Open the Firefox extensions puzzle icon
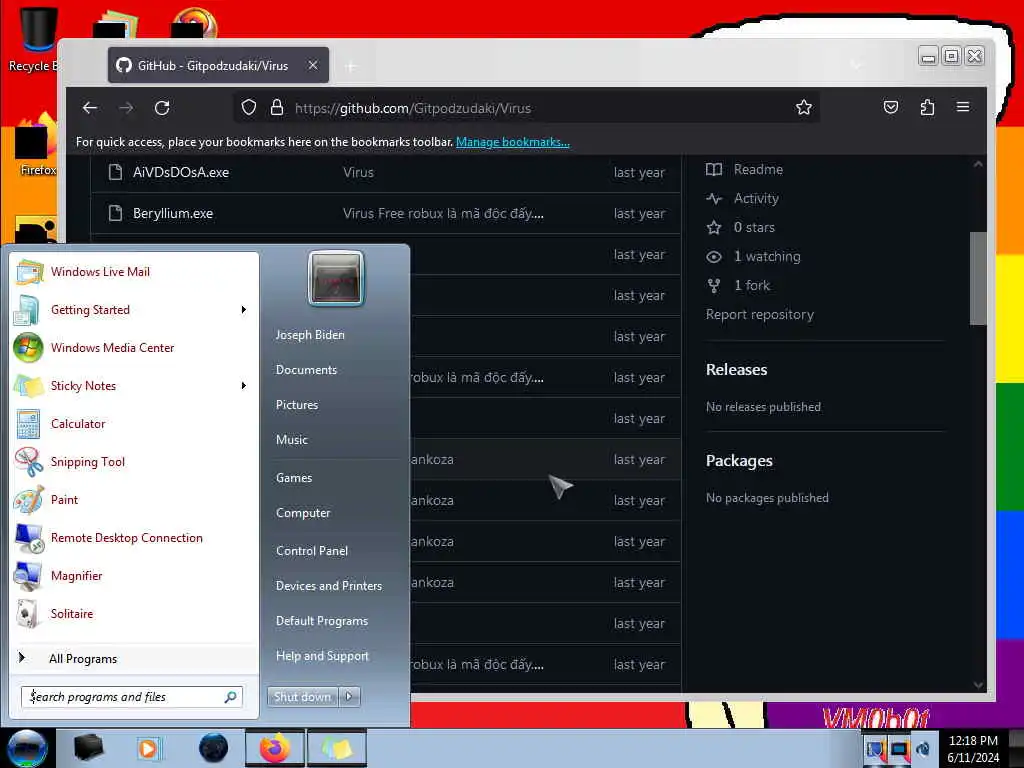Viewport: 1024px width, 768px height. point(927,108)
